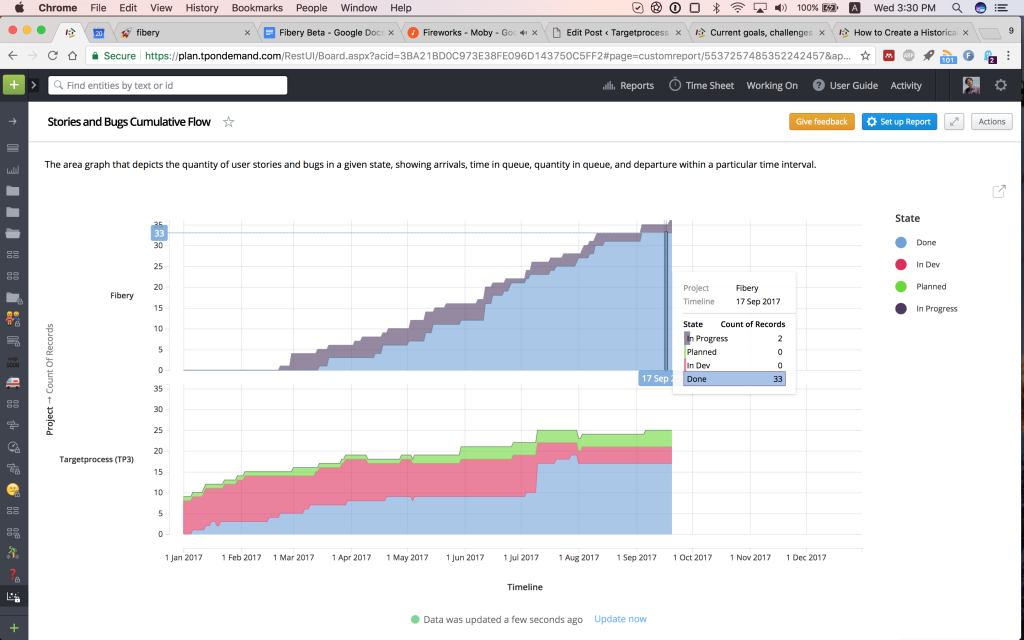Toggle the Planned state in the legend
1024x640 pixels.
pyautogui.click(x=931, y=287)
